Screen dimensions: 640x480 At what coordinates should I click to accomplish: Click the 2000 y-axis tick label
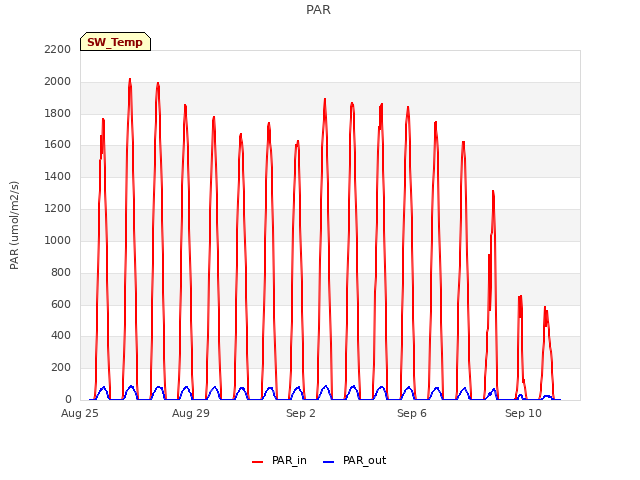[x=58, y=81]
